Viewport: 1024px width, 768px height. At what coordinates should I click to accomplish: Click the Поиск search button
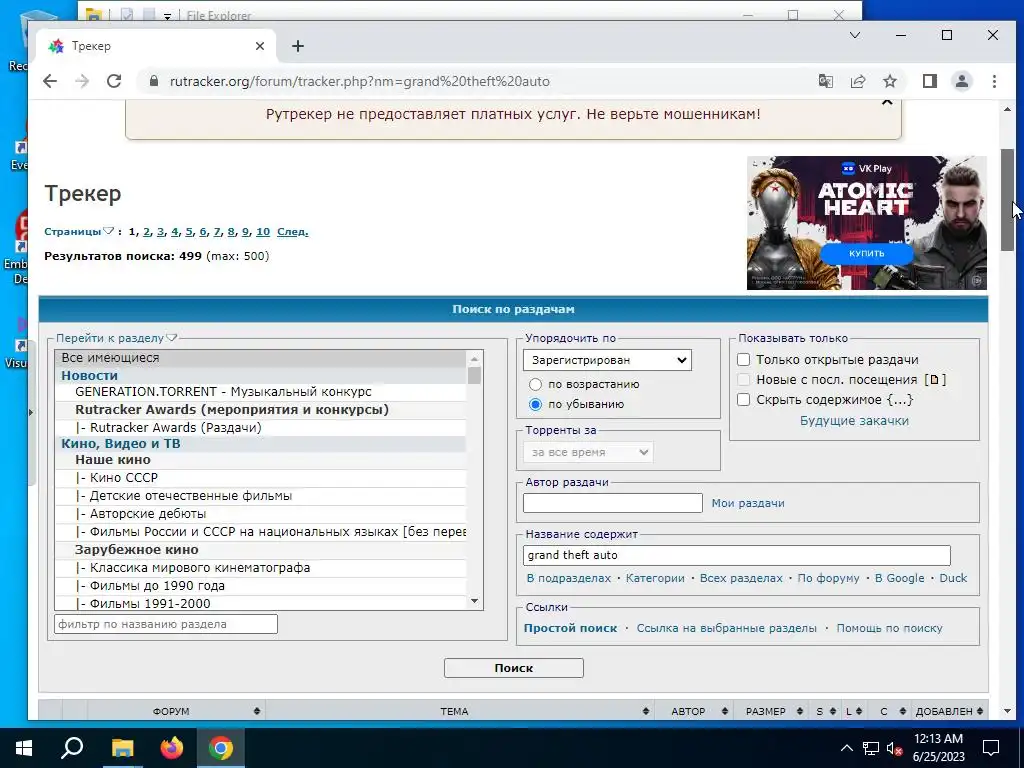[x=513, y=667]
